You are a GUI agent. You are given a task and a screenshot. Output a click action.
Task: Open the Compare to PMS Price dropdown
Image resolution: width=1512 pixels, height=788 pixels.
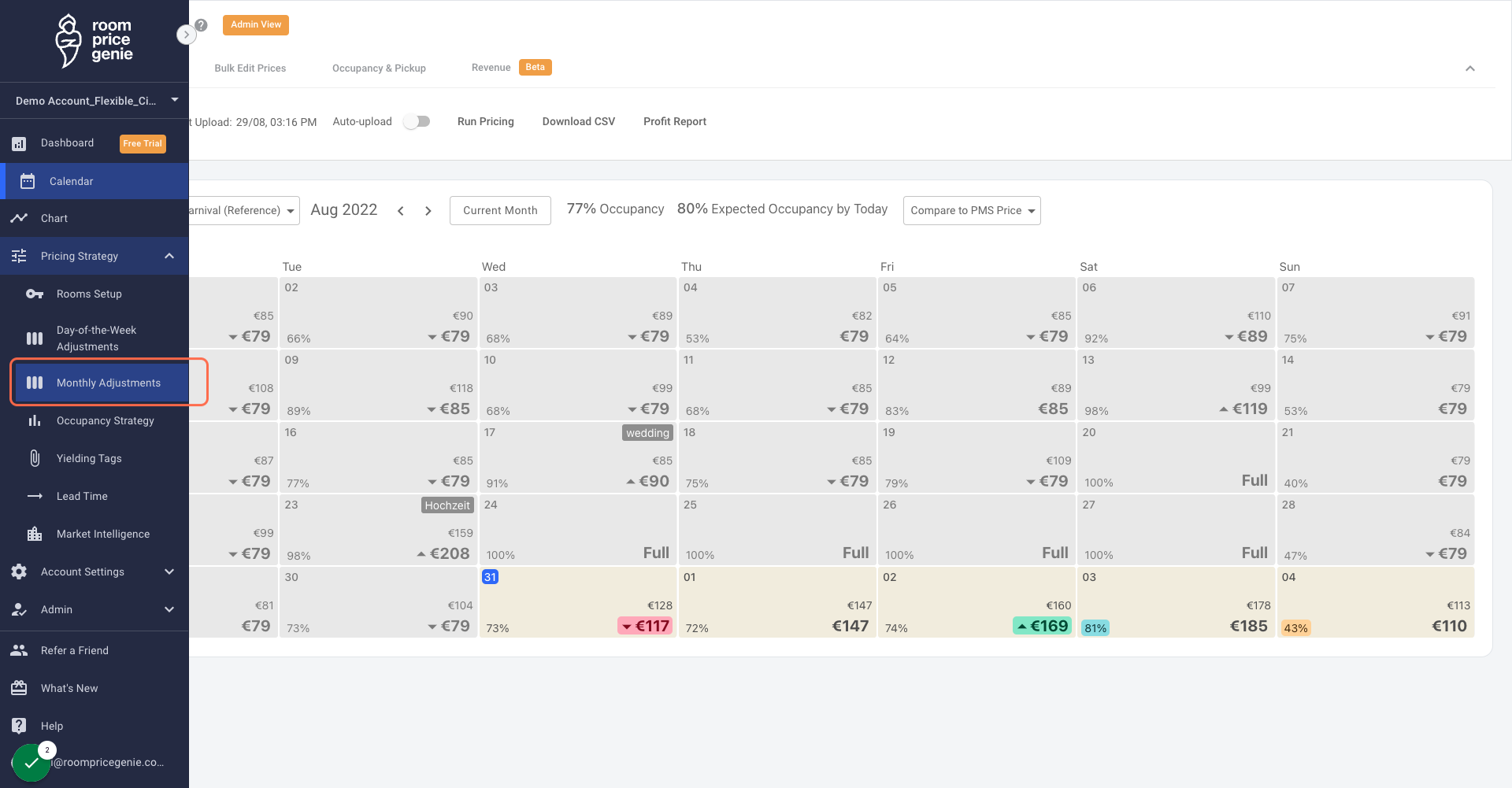pyautogui.click(x=972, y=210)
